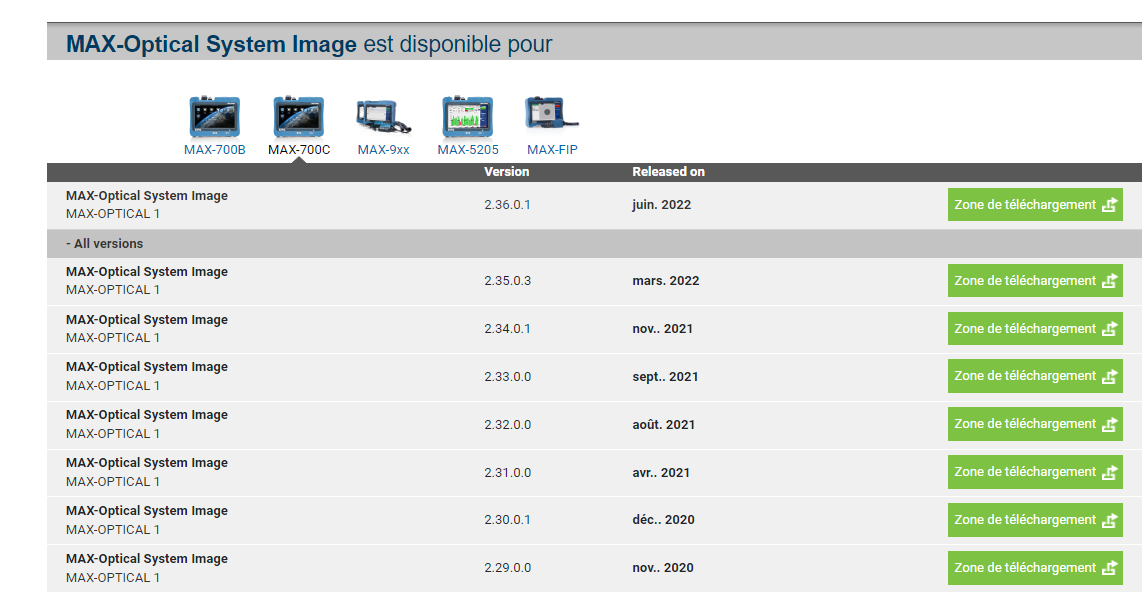The image size is (1146, 592).
Task: Click version number 2.30.0.1
Action: coord(507,520)
